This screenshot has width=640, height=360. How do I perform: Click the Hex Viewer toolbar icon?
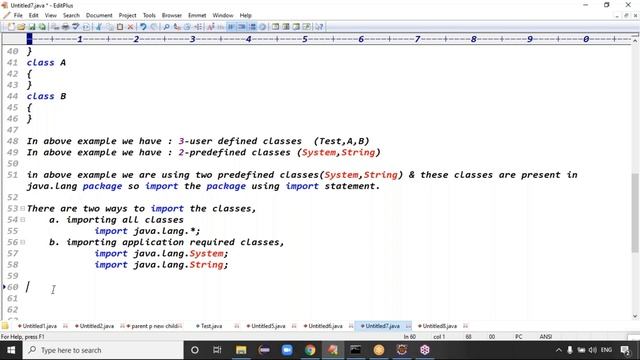point(221,27)
